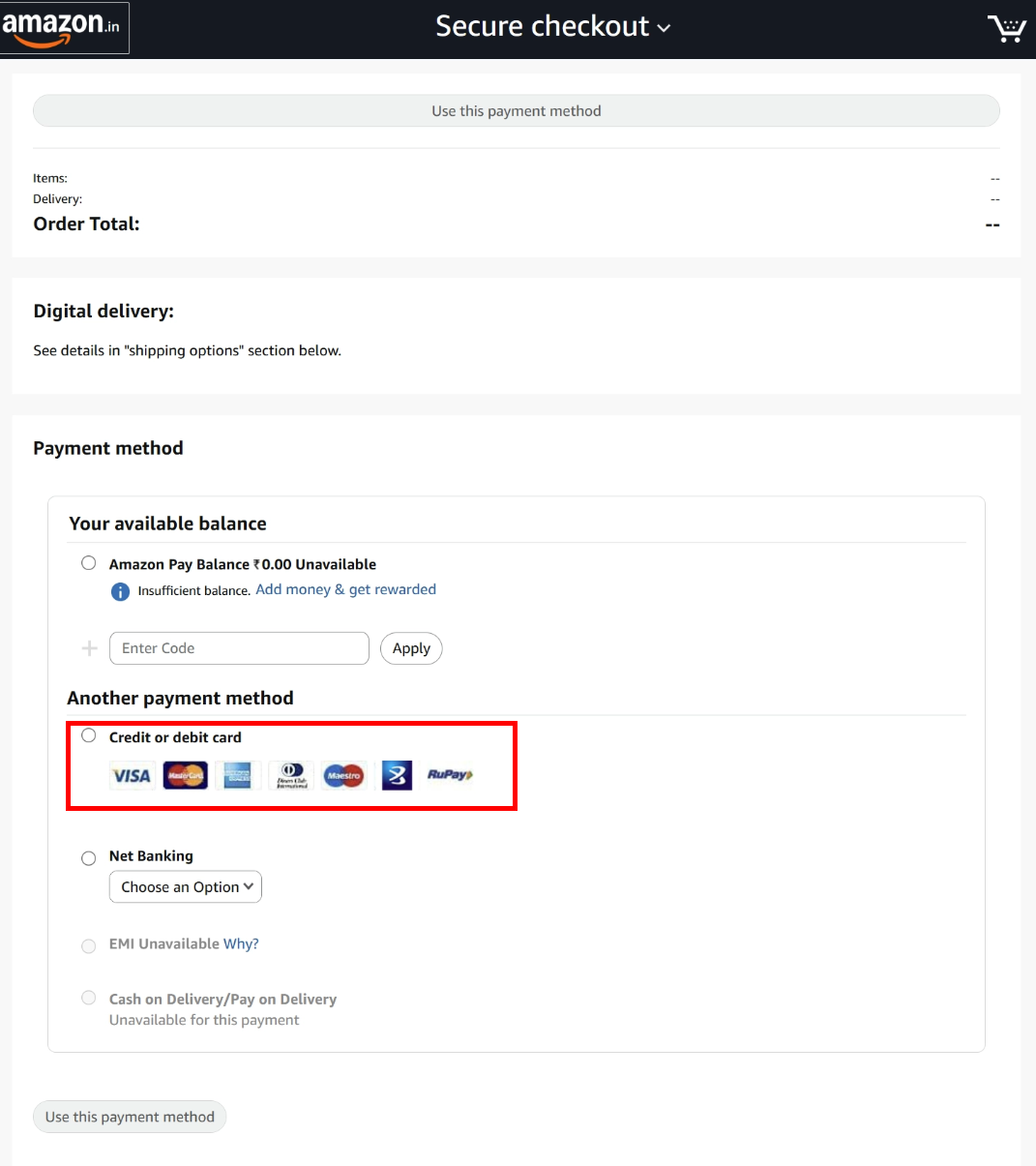Viewport: 1036px width, 1166px height.
Task: Click the Visa card logo
Action: coord(132,775)
